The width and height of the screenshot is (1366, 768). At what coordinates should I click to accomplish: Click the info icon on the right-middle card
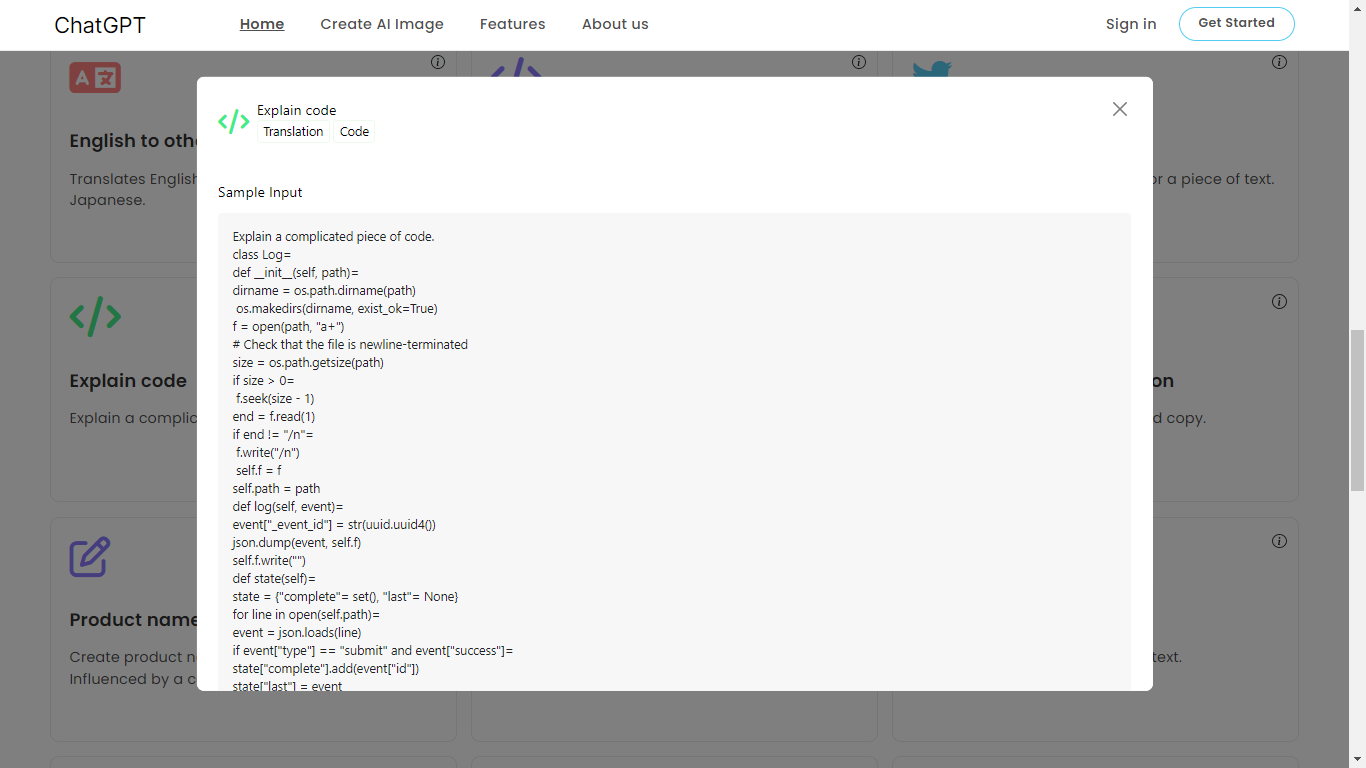[x=1279, y=301]
